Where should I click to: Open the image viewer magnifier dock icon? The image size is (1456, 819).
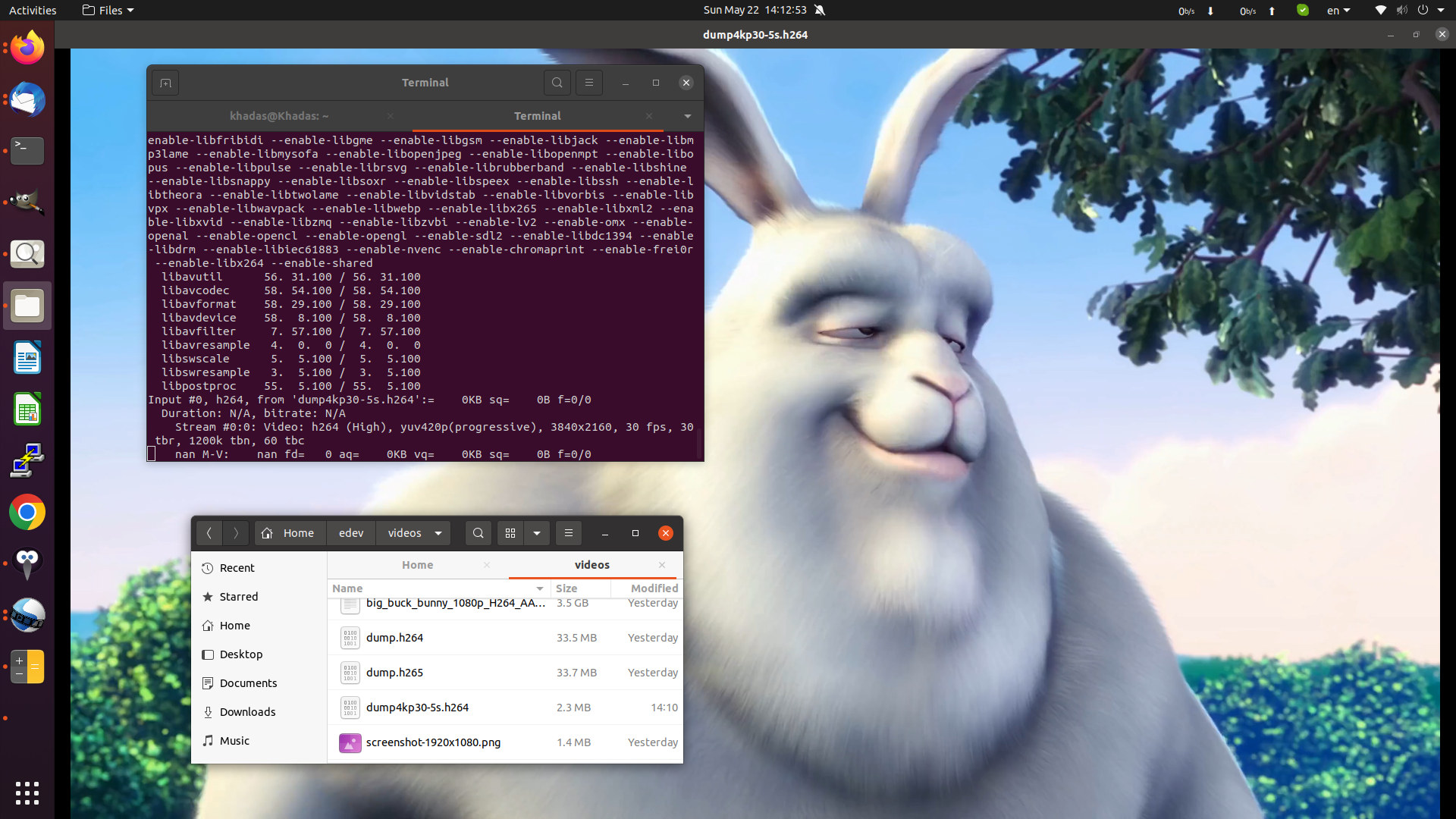pyautogui.click(x=27, y=254)
